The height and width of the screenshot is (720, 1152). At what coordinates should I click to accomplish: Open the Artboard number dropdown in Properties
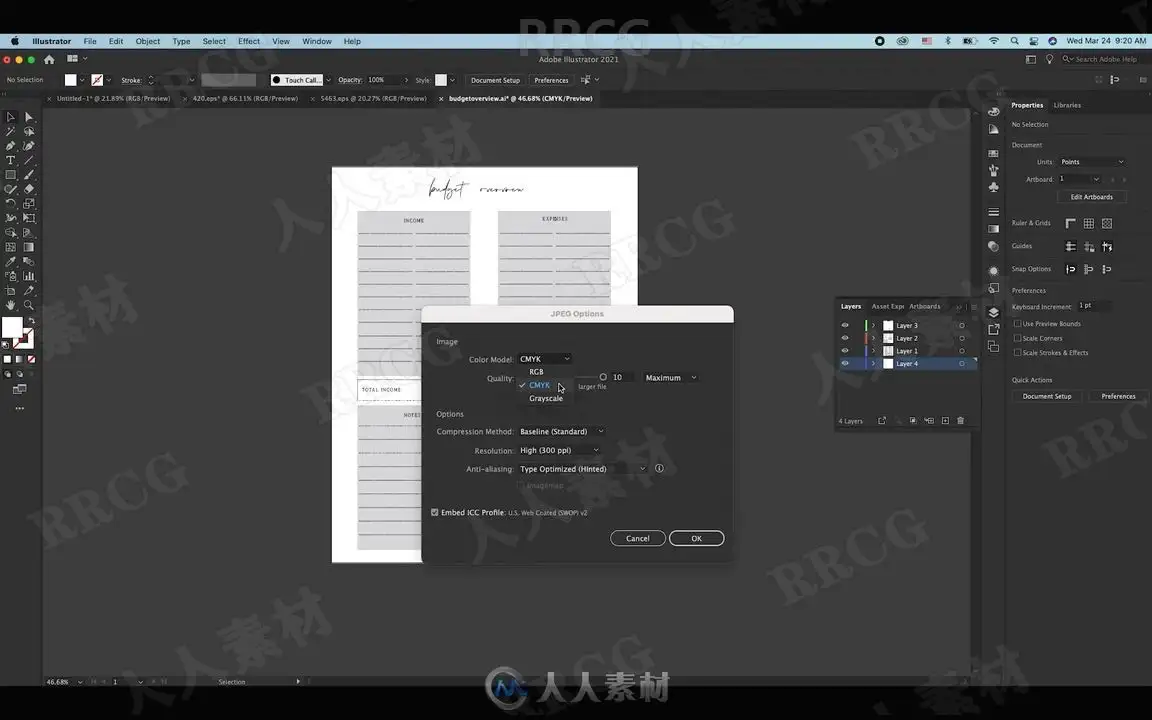point(1096,179)
